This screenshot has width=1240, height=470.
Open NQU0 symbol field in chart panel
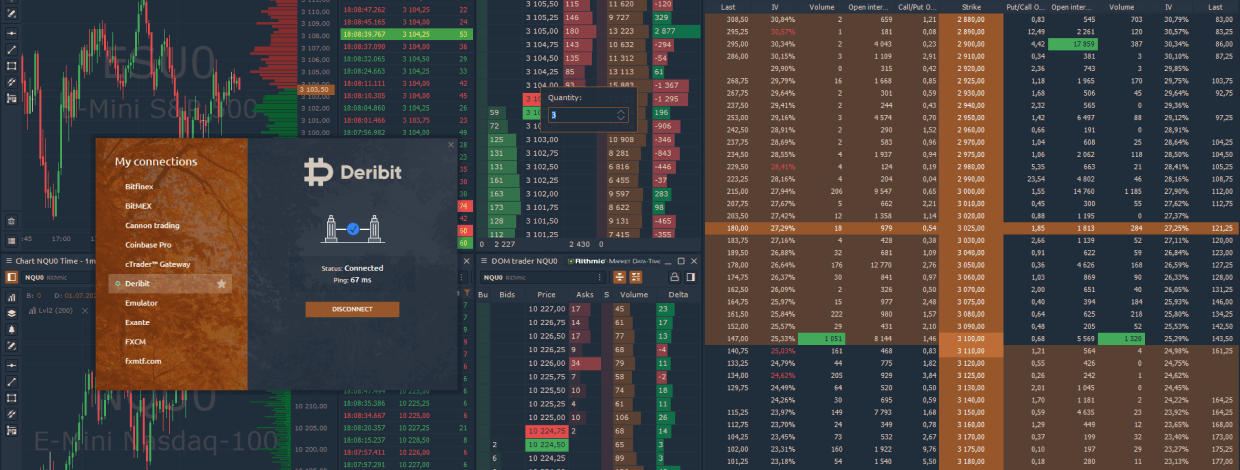point(58,276)
